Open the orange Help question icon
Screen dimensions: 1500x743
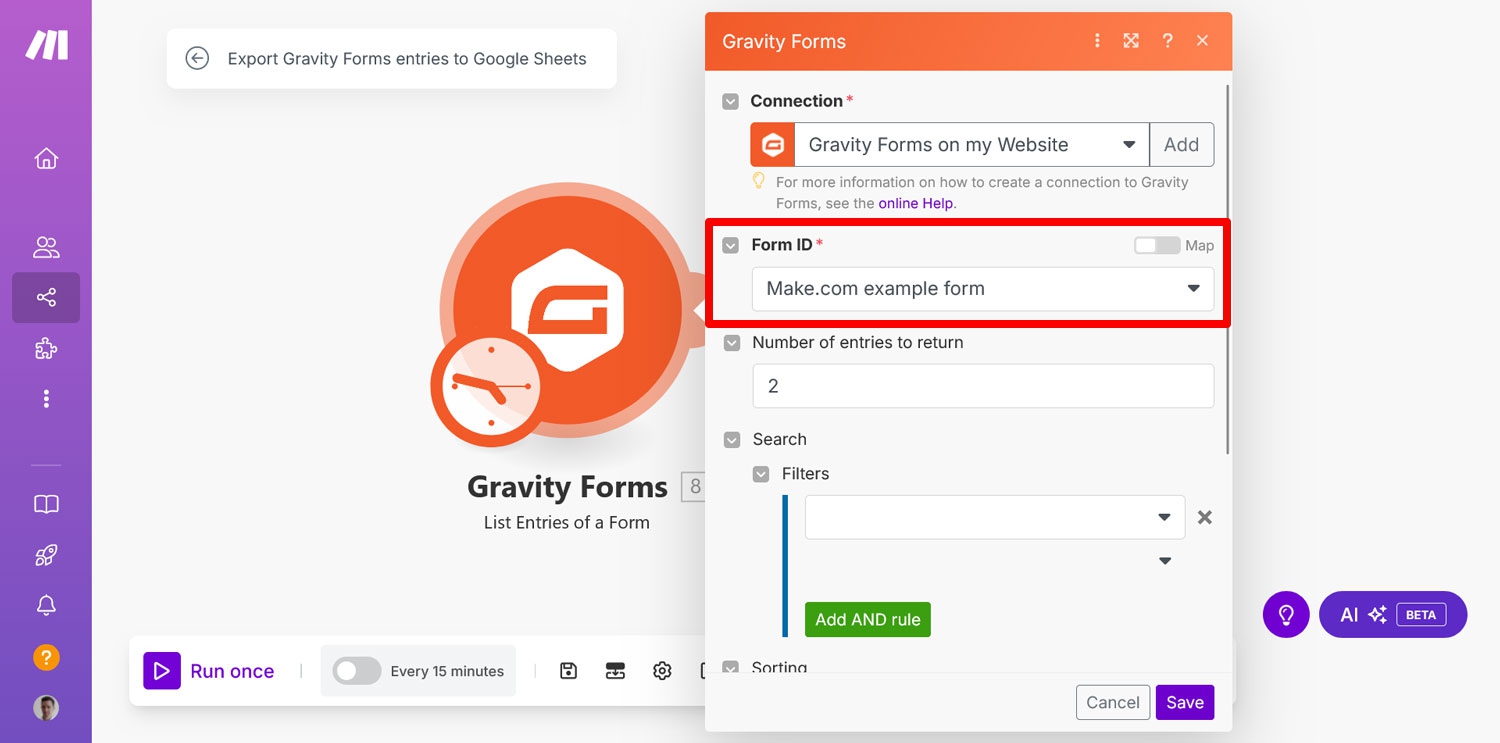click(46, 657)
